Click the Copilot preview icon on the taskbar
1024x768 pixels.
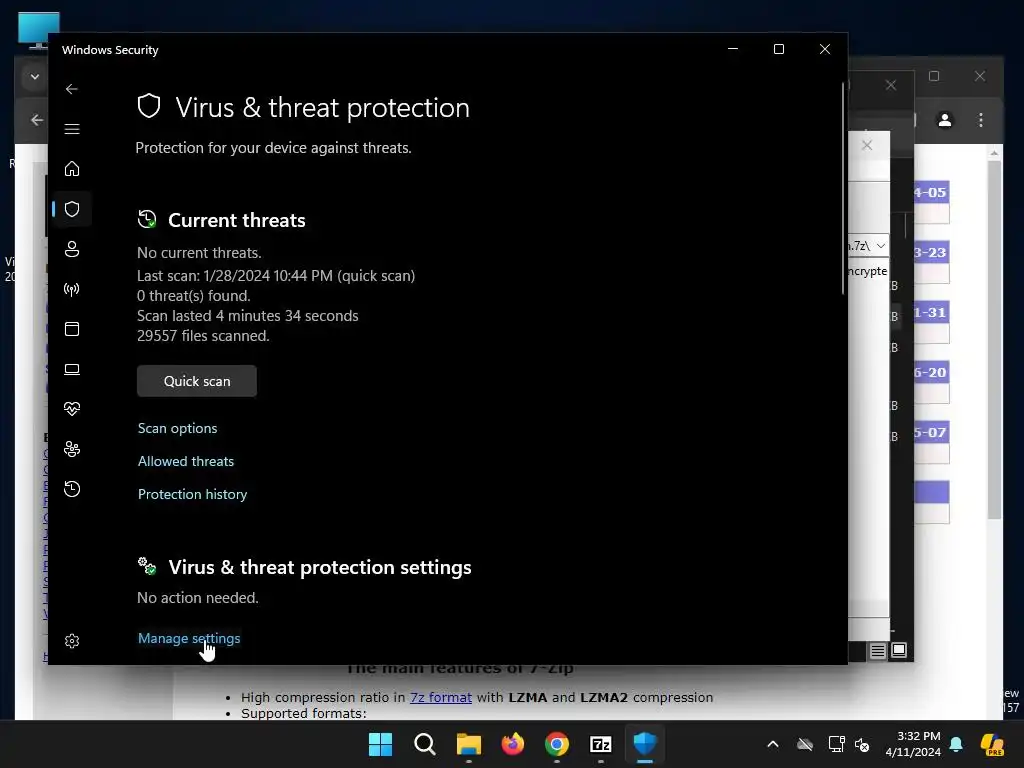pyautogui.click(x=993, y=744)
